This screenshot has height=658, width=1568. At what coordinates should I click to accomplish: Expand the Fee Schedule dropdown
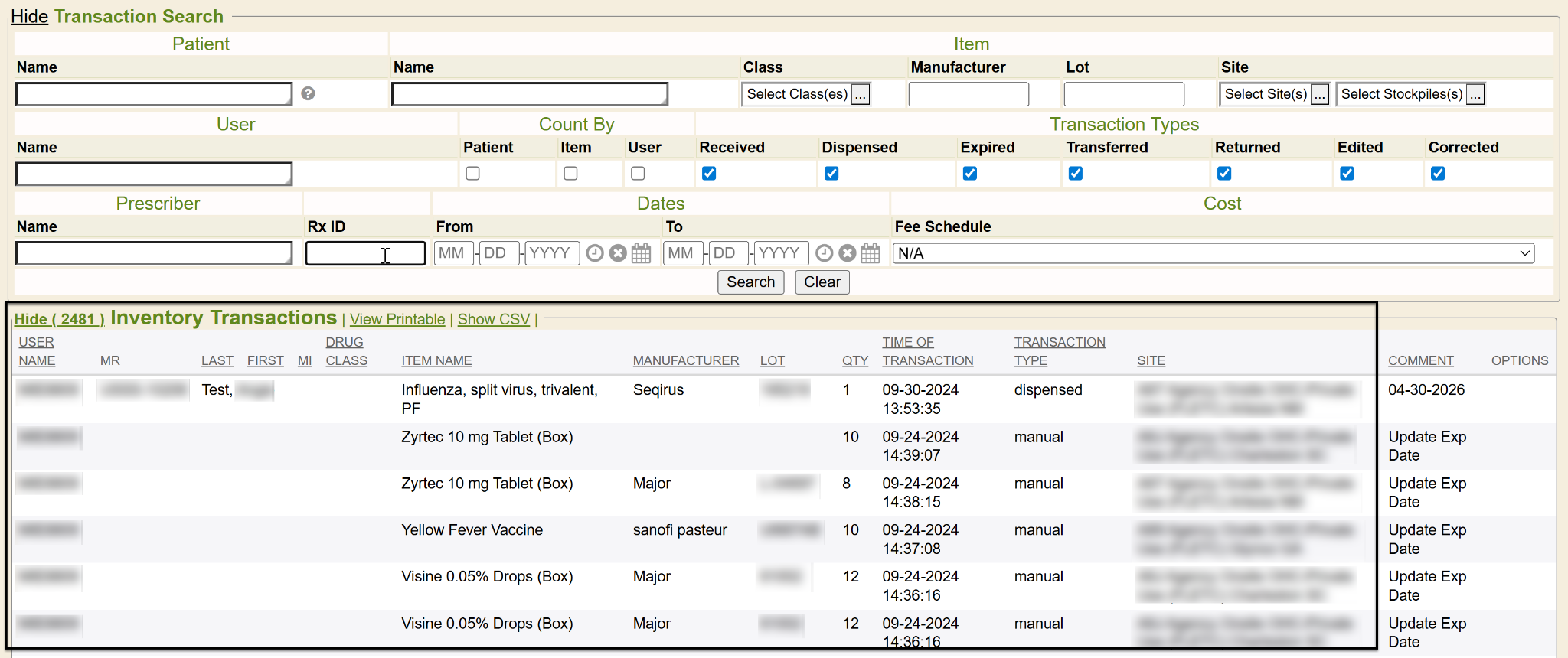pos(1214,253)
